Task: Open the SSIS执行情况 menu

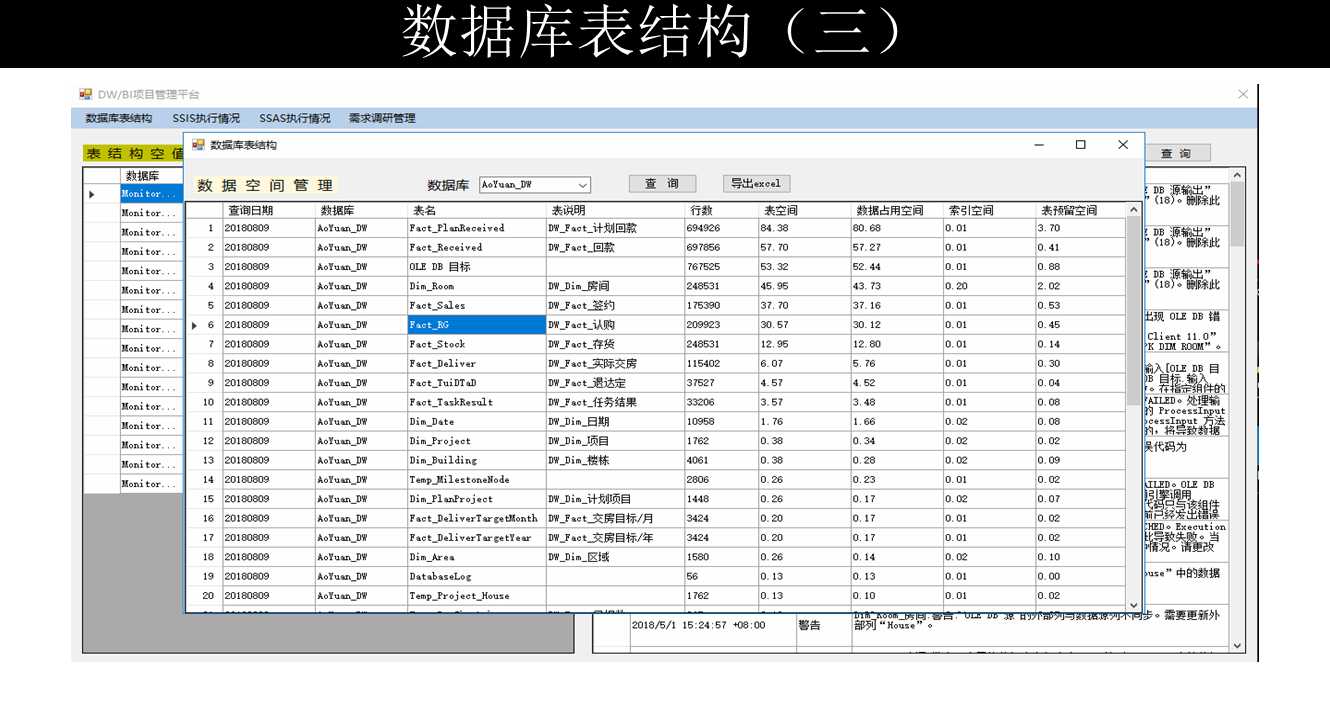Action: click(x=206, y=118)
